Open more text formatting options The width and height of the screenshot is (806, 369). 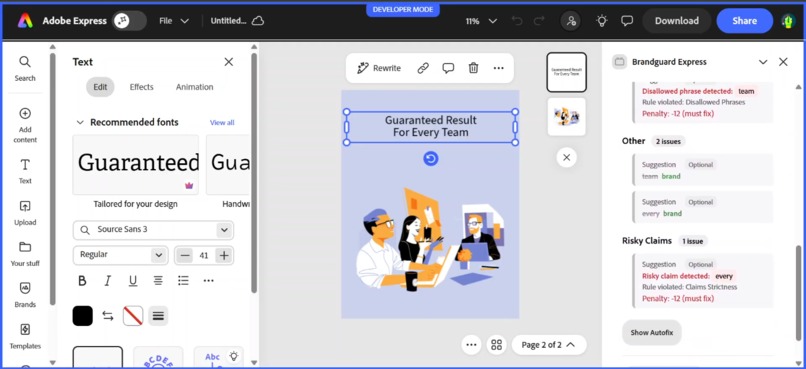(208, 281)
